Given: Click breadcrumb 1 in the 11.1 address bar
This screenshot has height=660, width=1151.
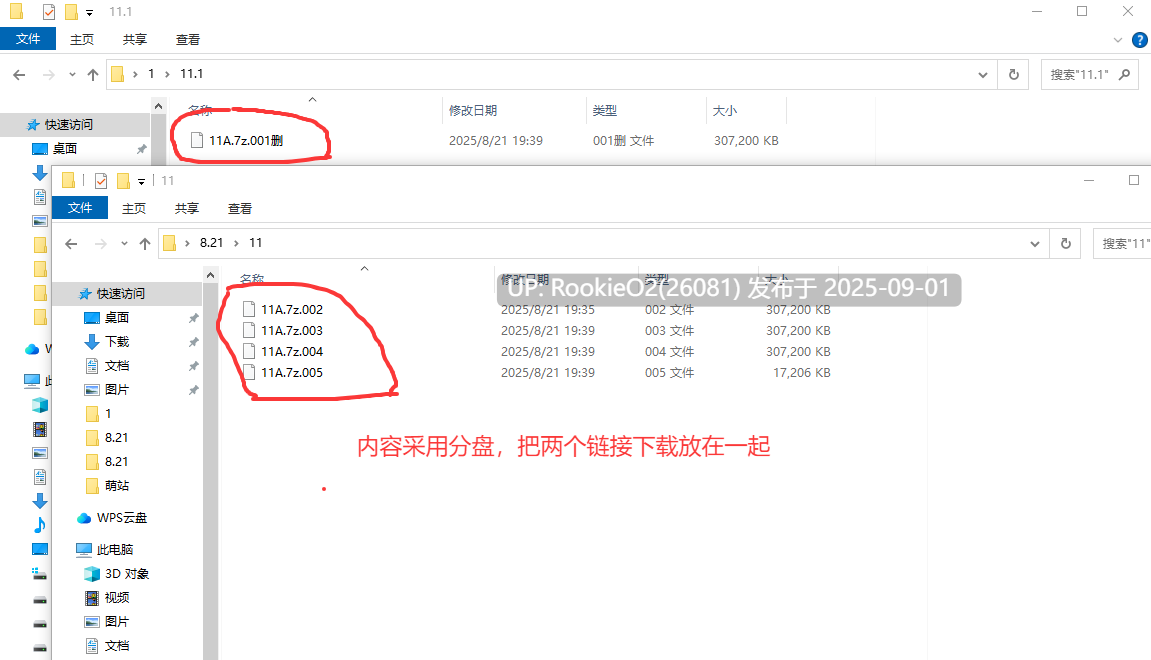Looking at the screenshot, I should coord(151,74).
